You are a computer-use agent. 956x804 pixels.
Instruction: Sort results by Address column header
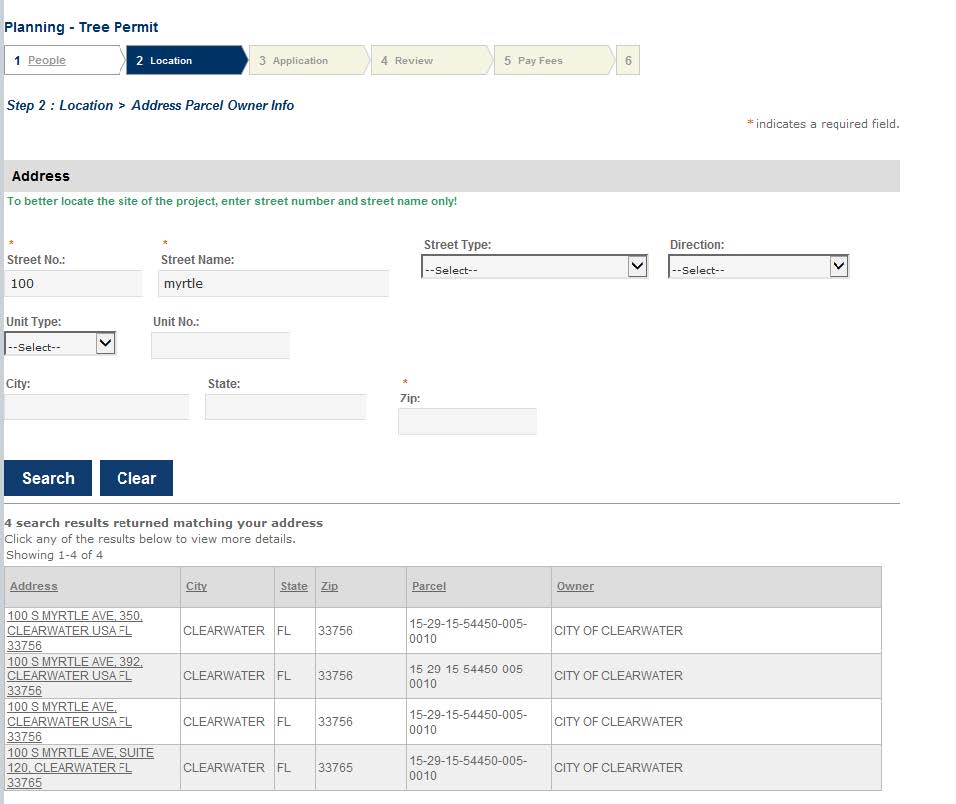pos(34,586)
